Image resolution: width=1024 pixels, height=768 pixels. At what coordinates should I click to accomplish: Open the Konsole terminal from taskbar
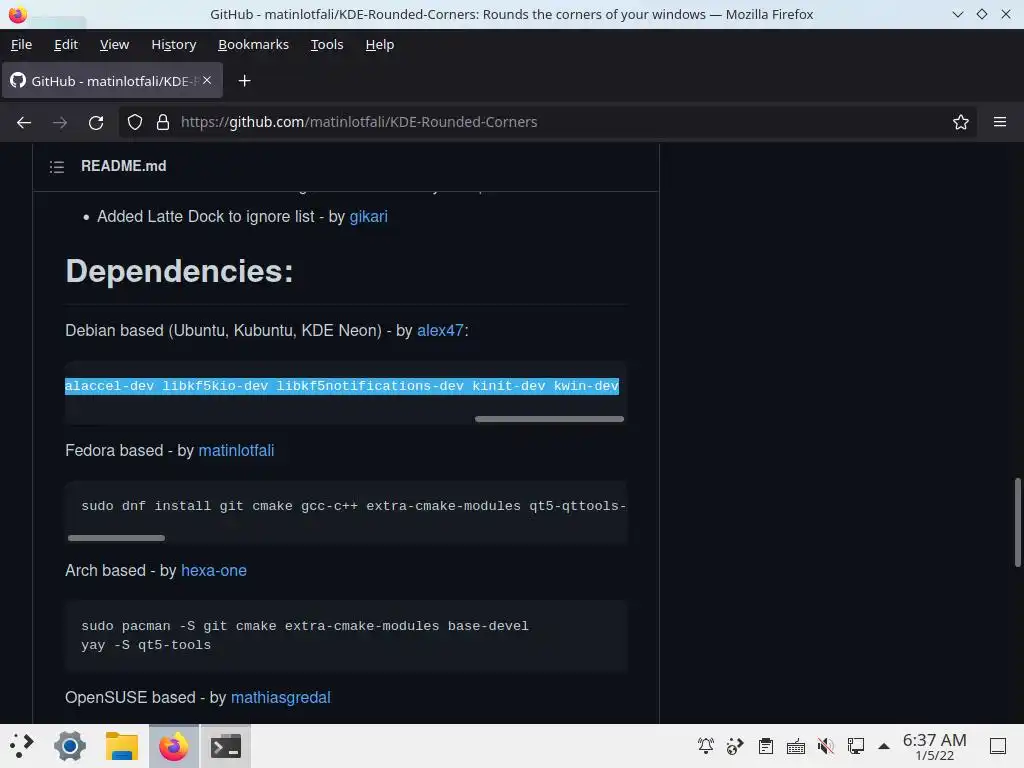pyautogui.click(x=225, y=746)
